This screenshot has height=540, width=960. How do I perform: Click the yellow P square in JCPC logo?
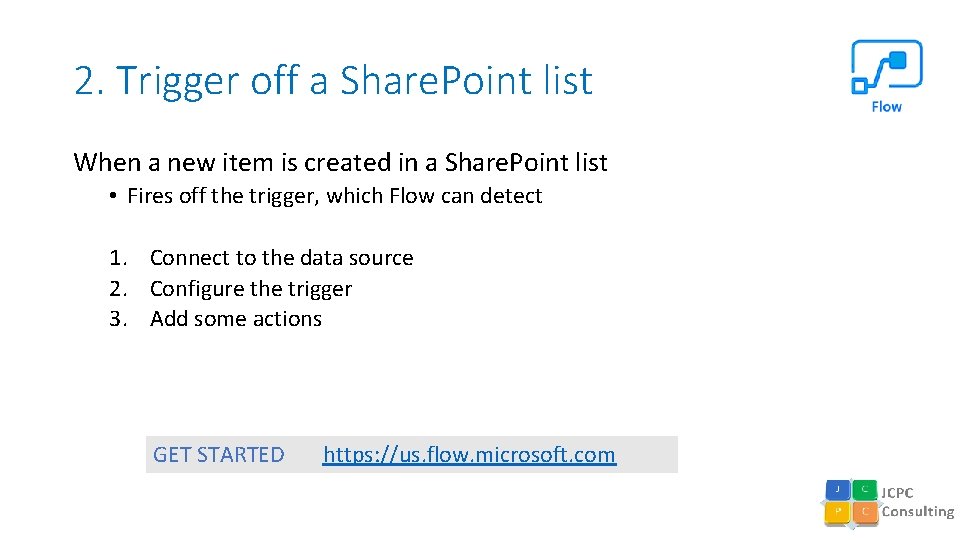(837, 512)
